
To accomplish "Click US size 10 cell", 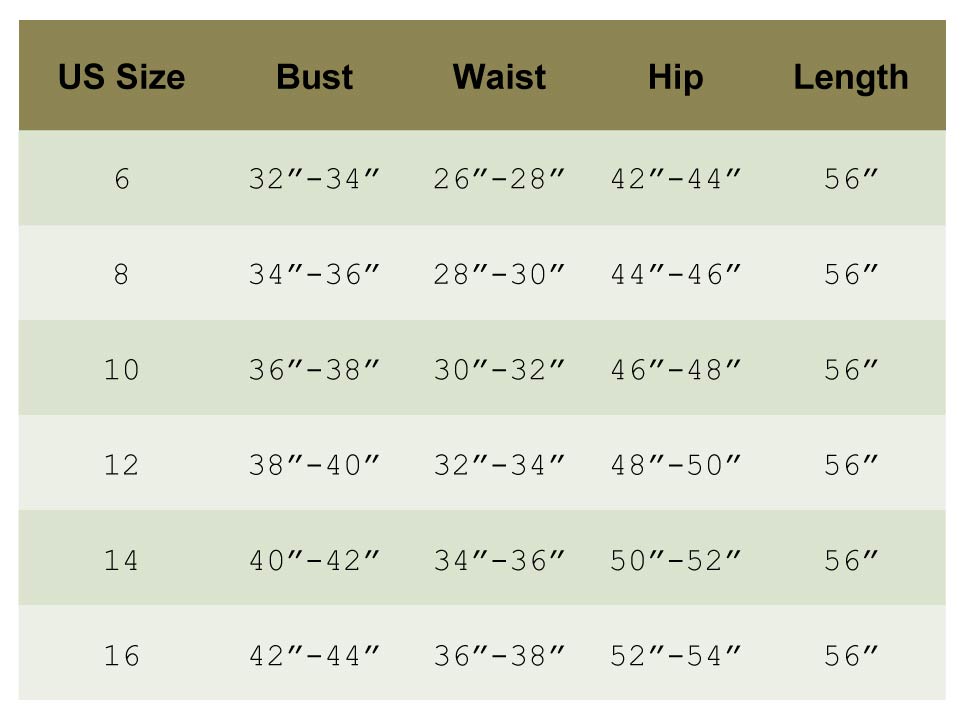I will coord(121,370).
